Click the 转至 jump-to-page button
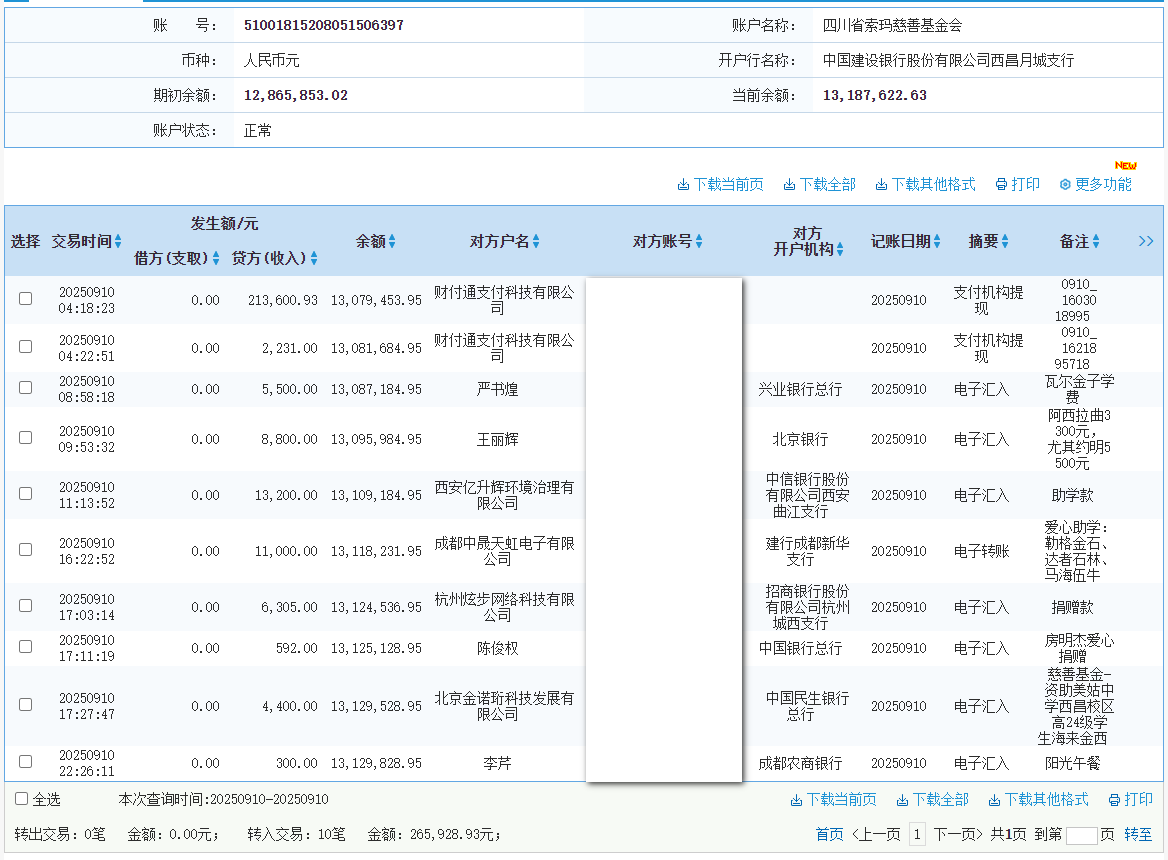 1138,834
